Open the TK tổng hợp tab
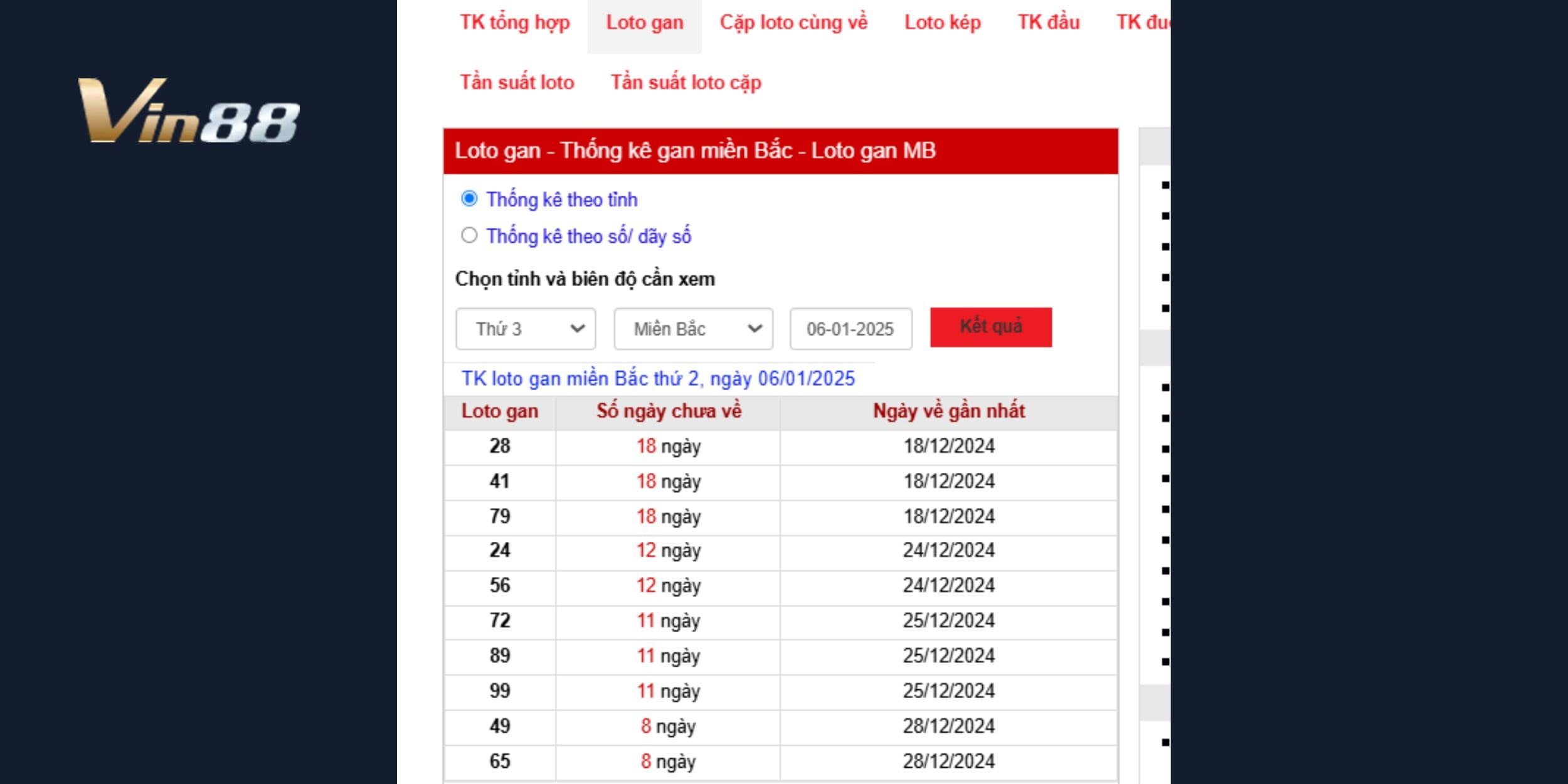This screenshot has width=1568, height=784. click(515, 23)
